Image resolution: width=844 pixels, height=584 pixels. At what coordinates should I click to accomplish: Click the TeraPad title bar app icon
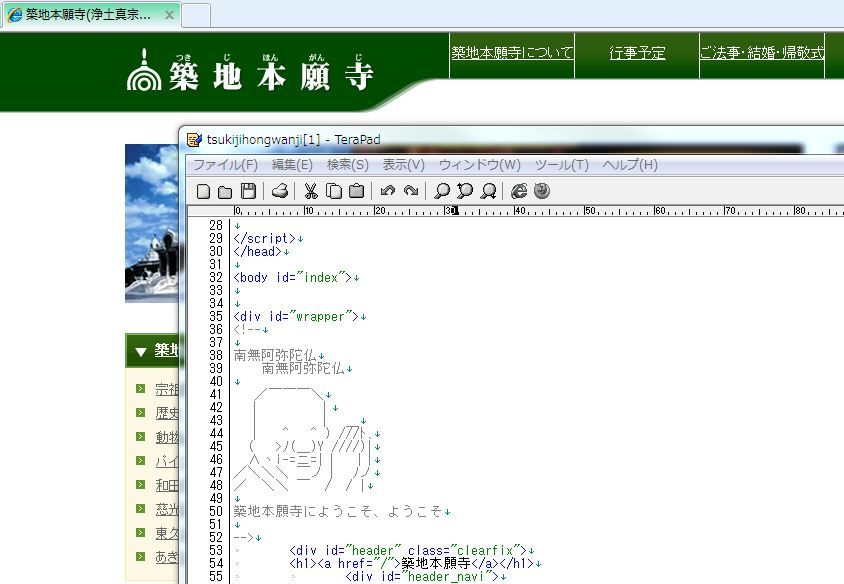point(194,139)
